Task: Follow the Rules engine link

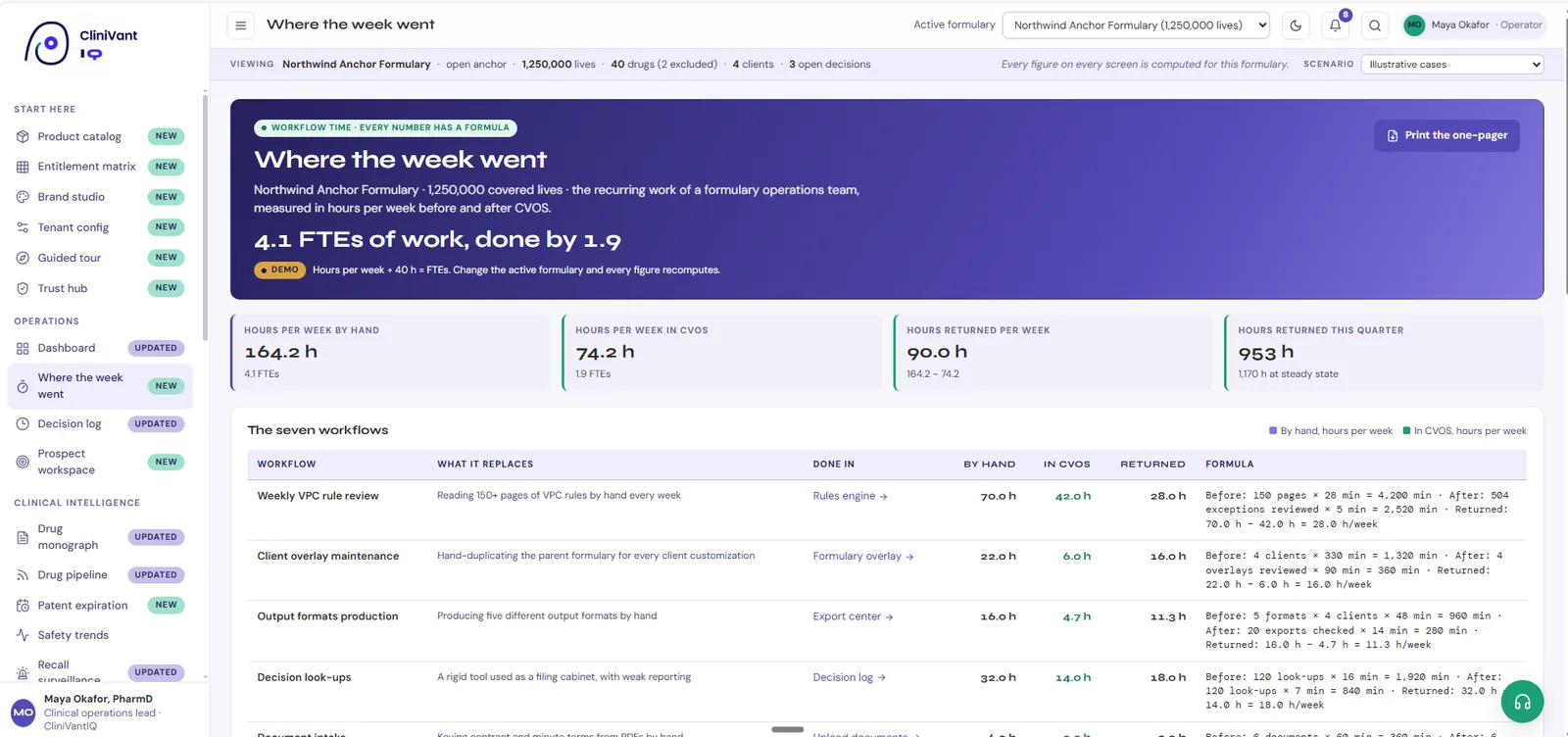Action: (850, 496)
